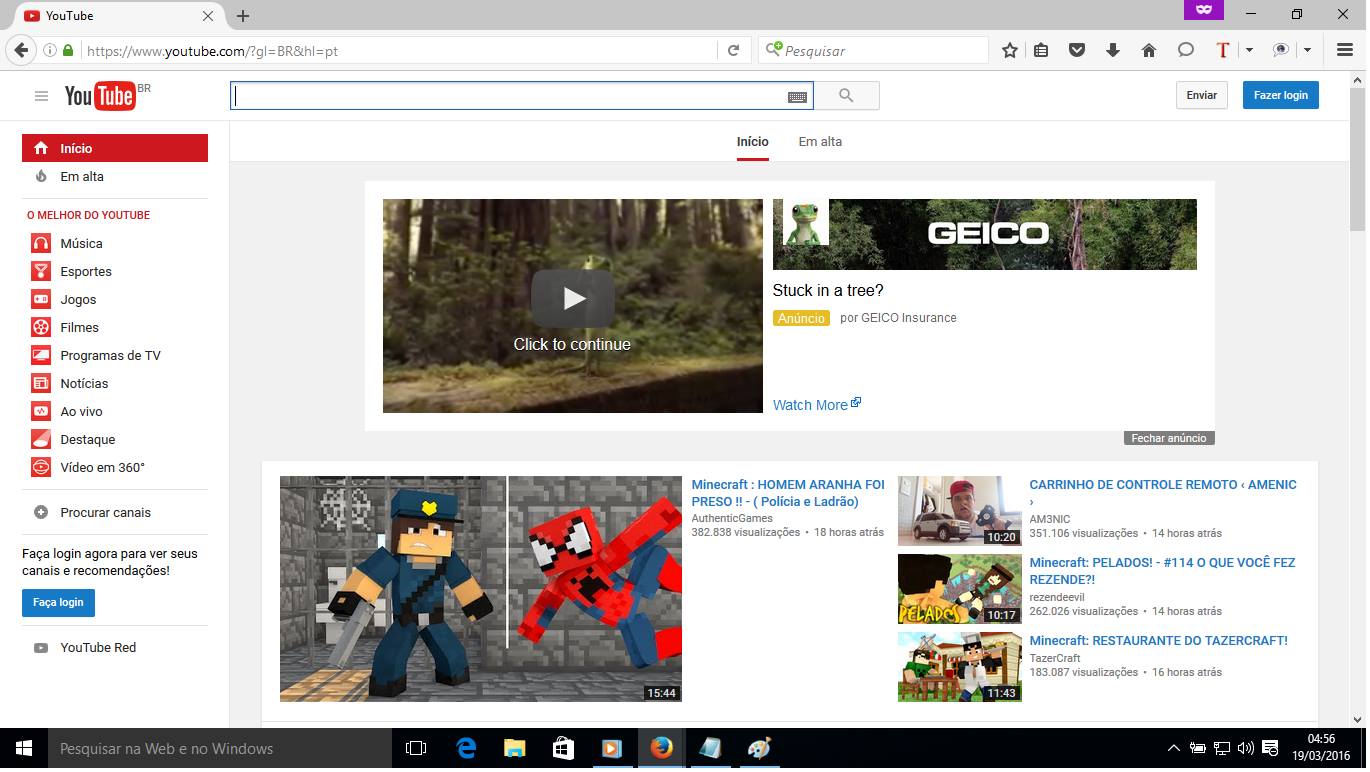
Task: Close the ad via Fechar anúncio
Action: point(1168,438)
